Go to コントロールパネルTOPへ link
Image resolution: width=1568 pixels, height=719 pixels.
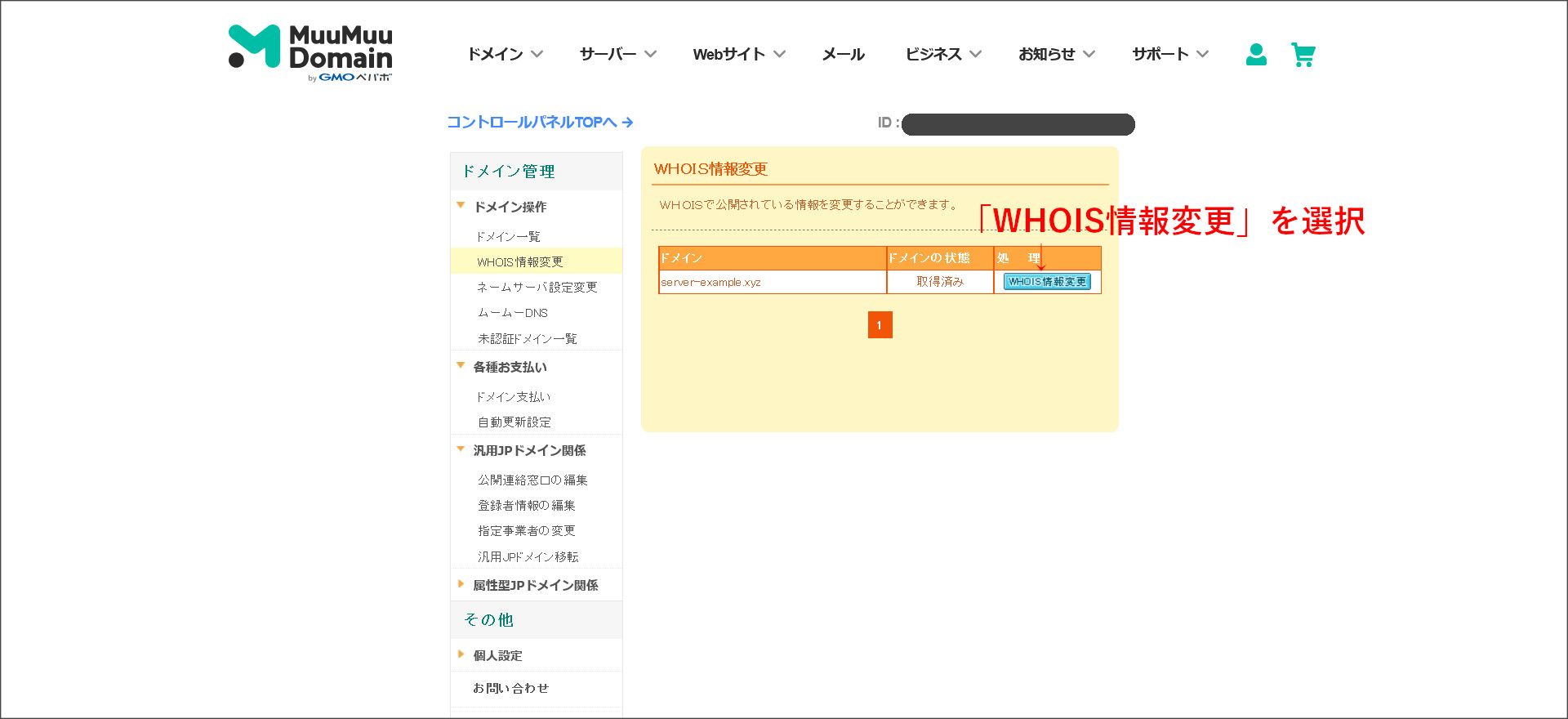[540, 122]
